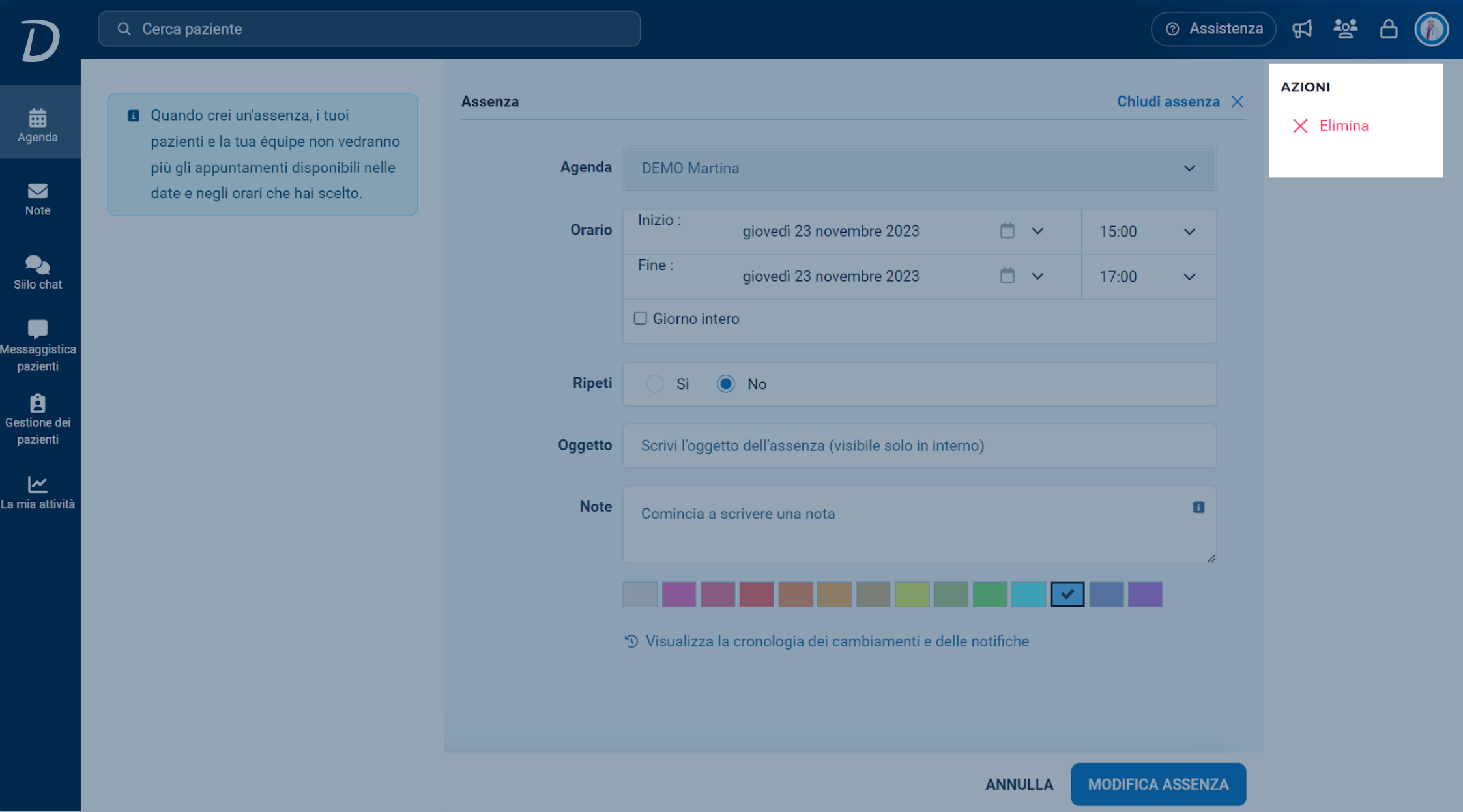Click the padlock icon in the header

(x=1389, y=29)
